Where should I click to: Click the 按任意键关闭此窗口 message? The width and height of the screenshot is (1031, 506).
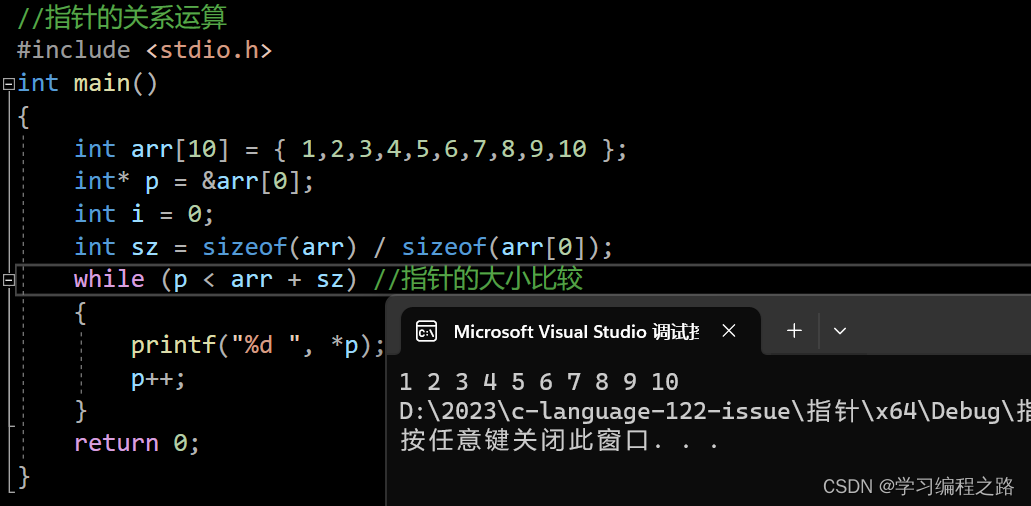560,441
